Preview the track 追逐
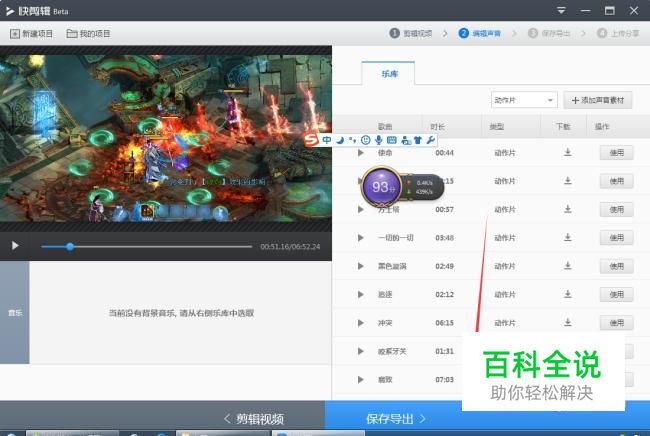This screenshot has height=436, width=650. [x=361, y=295]
